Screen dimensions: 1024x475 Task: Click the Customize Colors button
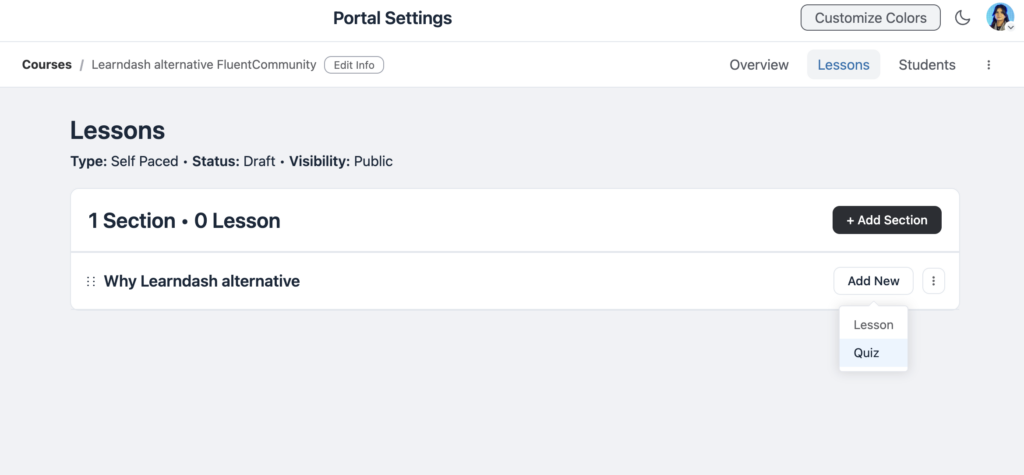pos(871,18)
